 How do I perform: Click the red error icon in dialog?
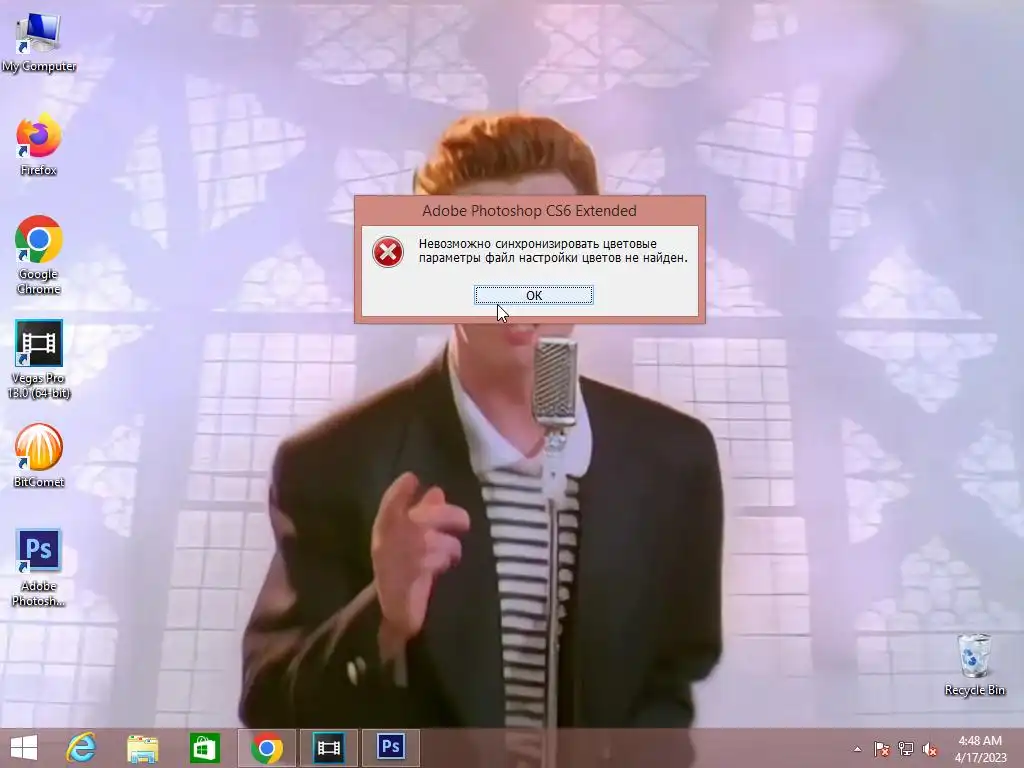click(388, 252)
